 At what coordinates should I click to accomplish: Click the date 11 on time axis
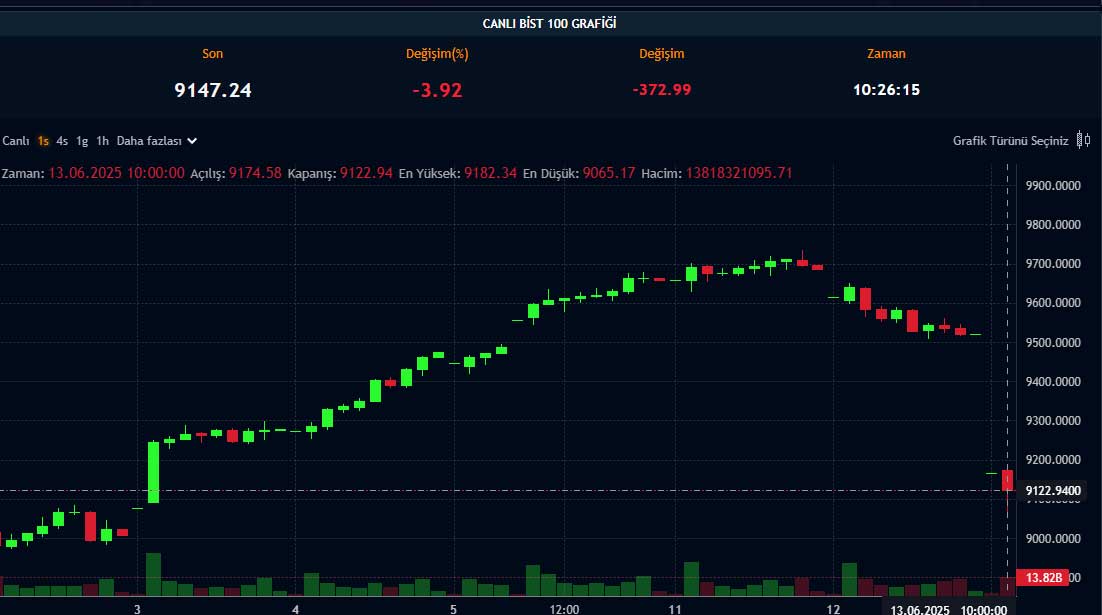675,609
